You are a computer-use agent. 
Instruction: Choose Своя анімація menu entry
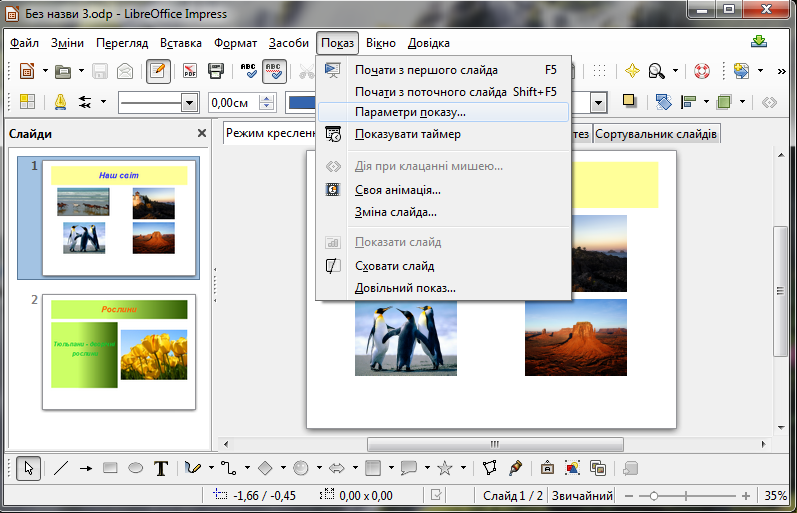(442, 190)
